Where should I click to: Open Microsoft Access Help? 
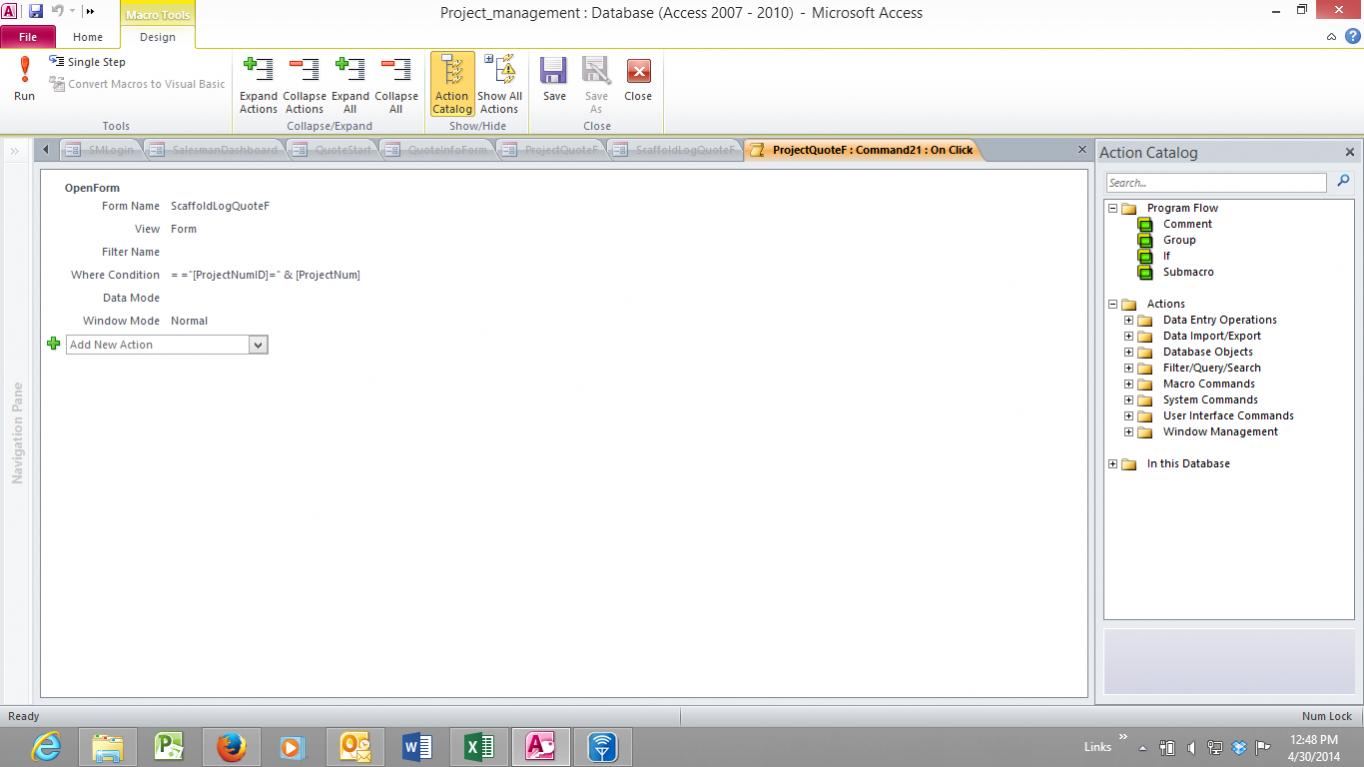(1352, 37)
